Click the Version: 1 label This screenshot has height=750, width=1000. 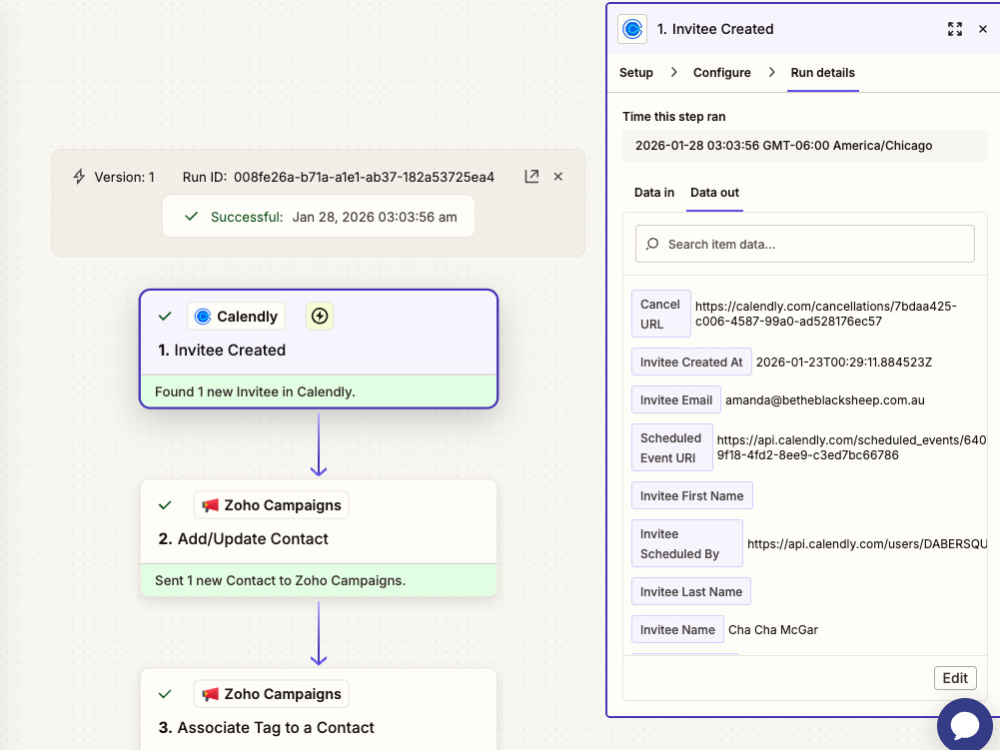click(x=124, y=177)
